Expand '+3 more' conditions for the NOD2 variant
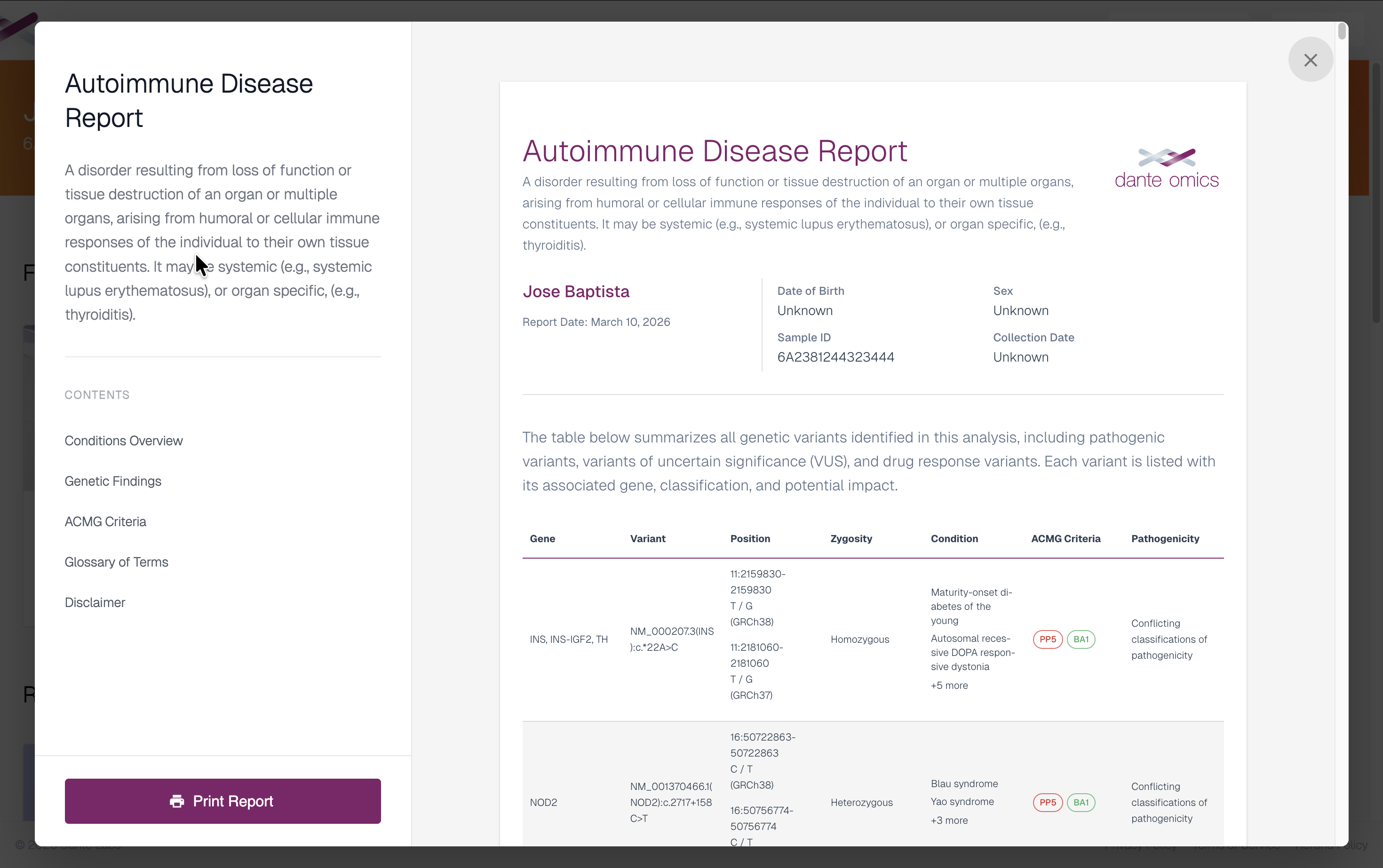This screenshot has height=868, width=1383. point(949,821)
